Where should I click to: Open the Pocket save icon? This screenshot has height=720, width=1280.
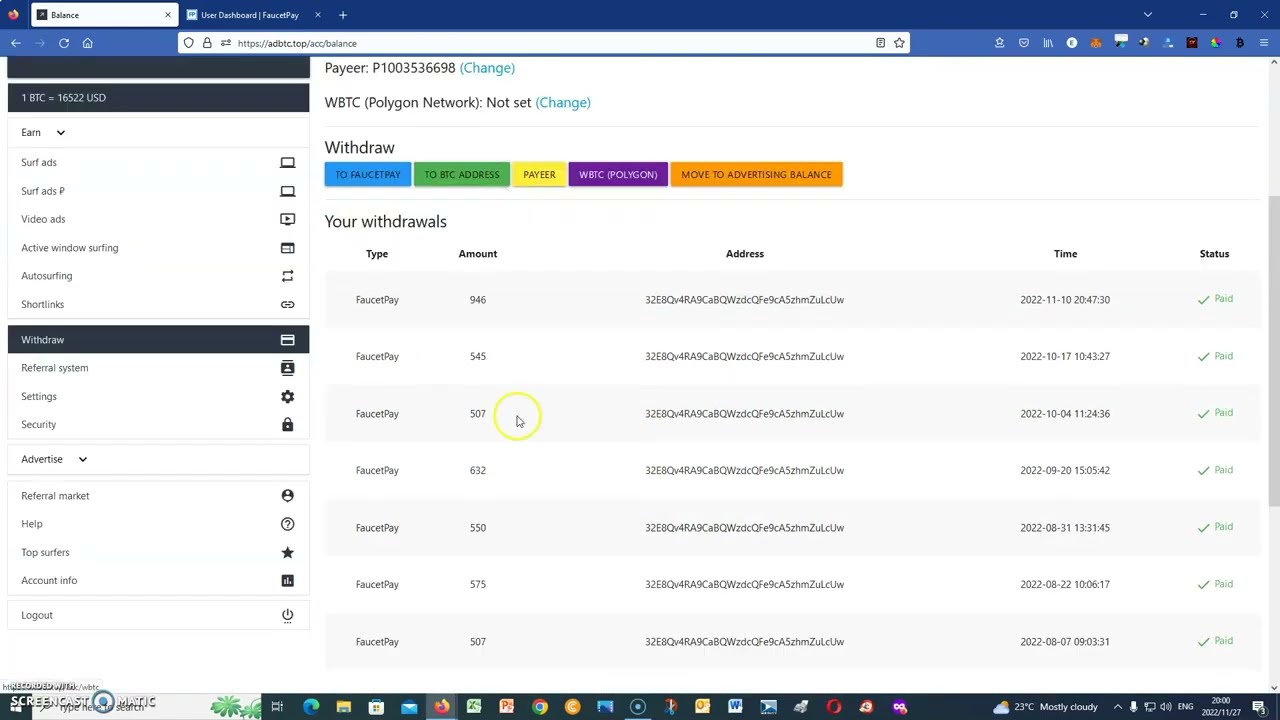pos(1024,43)
